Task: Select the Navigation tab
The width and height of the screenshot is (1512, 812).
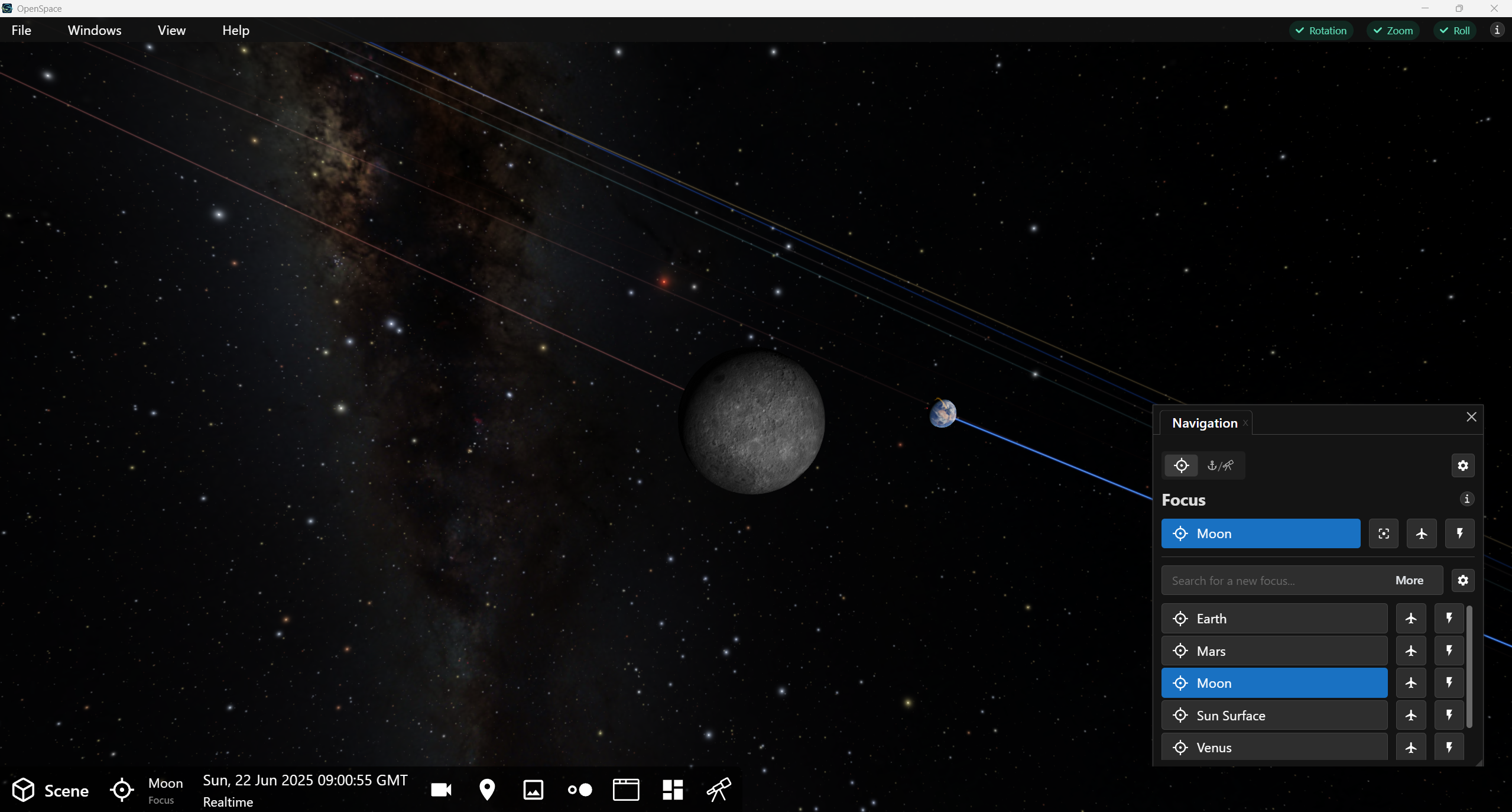Action: (1204, 423)
